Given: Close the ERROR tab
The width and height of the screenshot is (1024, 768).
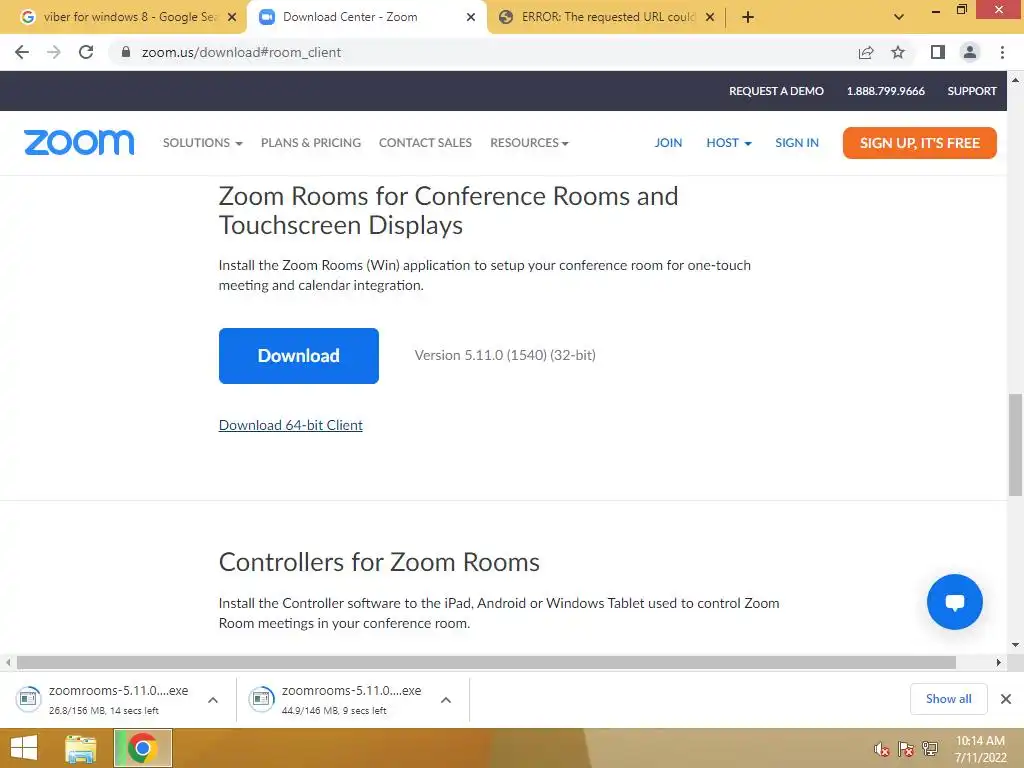Looking at the screenshot, I should coord(710,17).
